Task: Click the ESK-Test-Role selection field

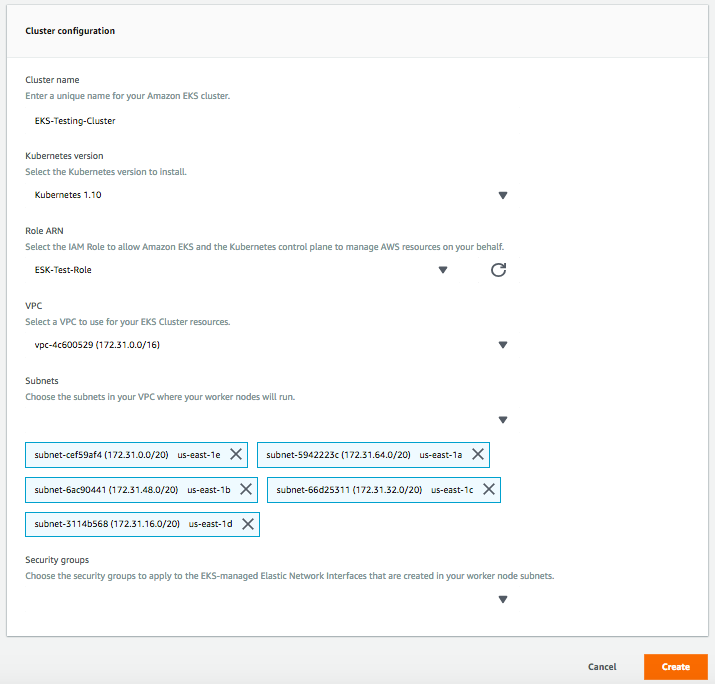Action: (x=242, y=270)
